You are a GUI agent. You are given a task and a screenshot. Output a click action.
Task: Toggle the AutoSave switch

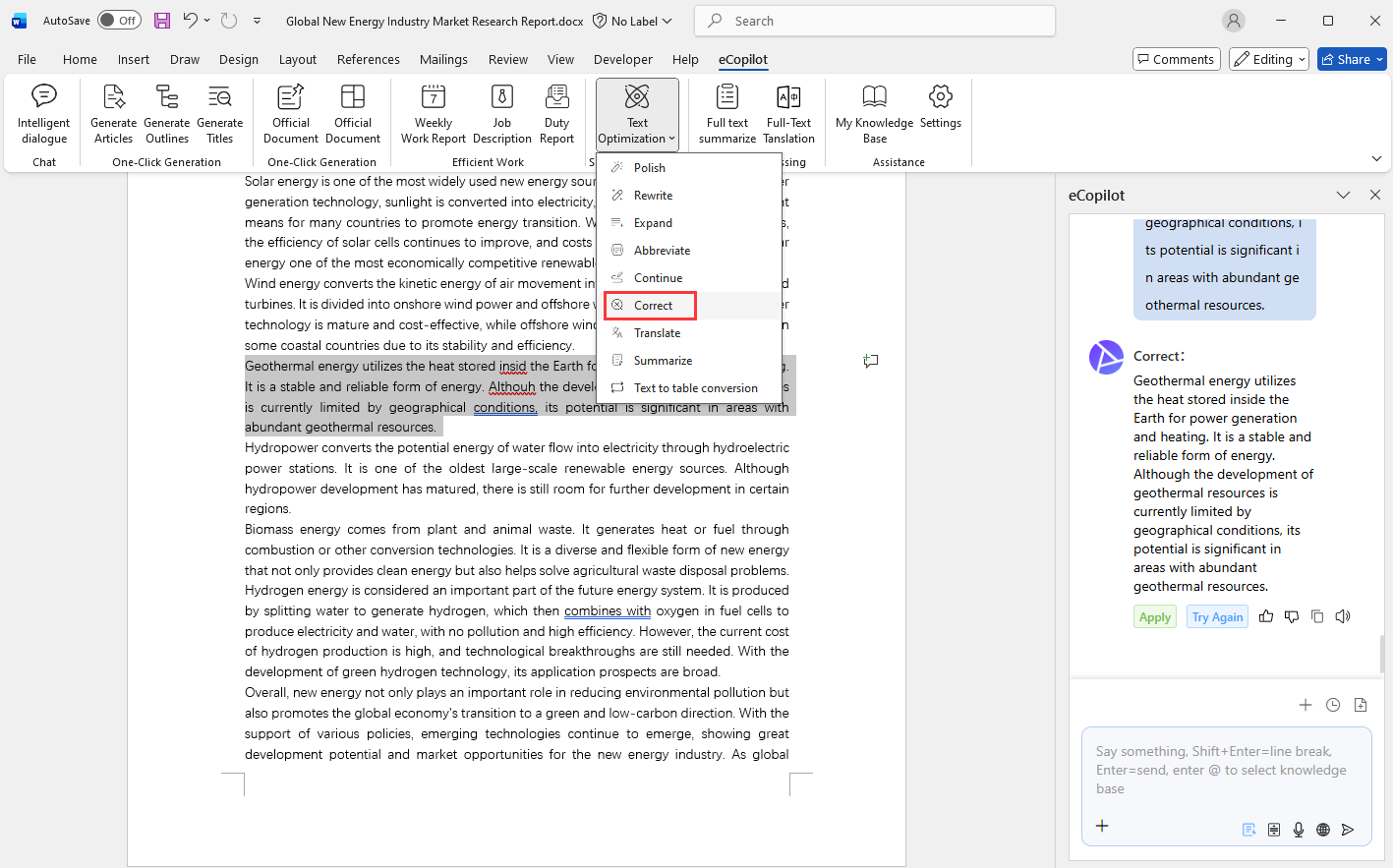pos(119,21)
